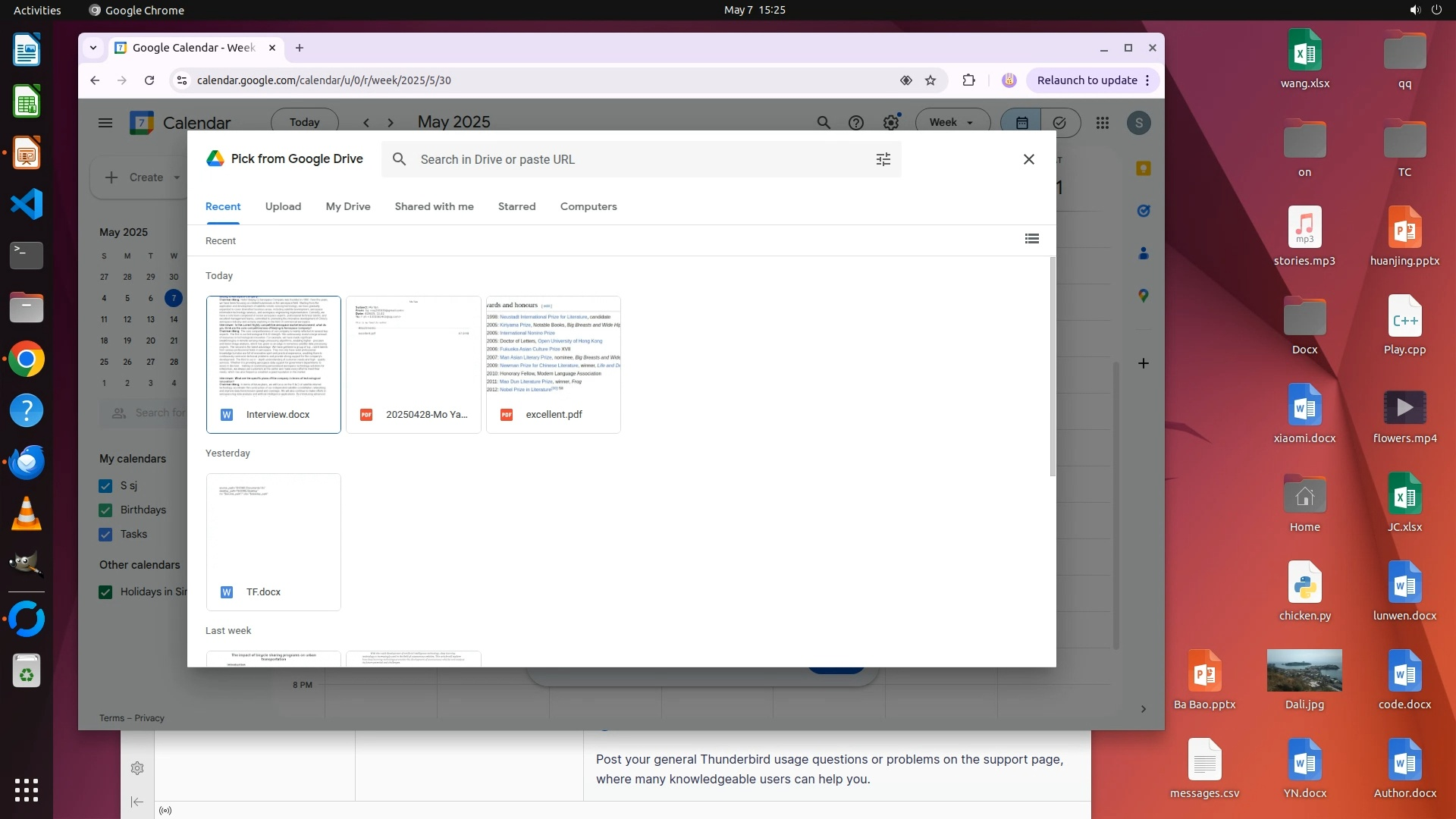Bookmark page with star icon
Image resolution: width=1456 pixels, height=819 pixels.
click(930, 80)
